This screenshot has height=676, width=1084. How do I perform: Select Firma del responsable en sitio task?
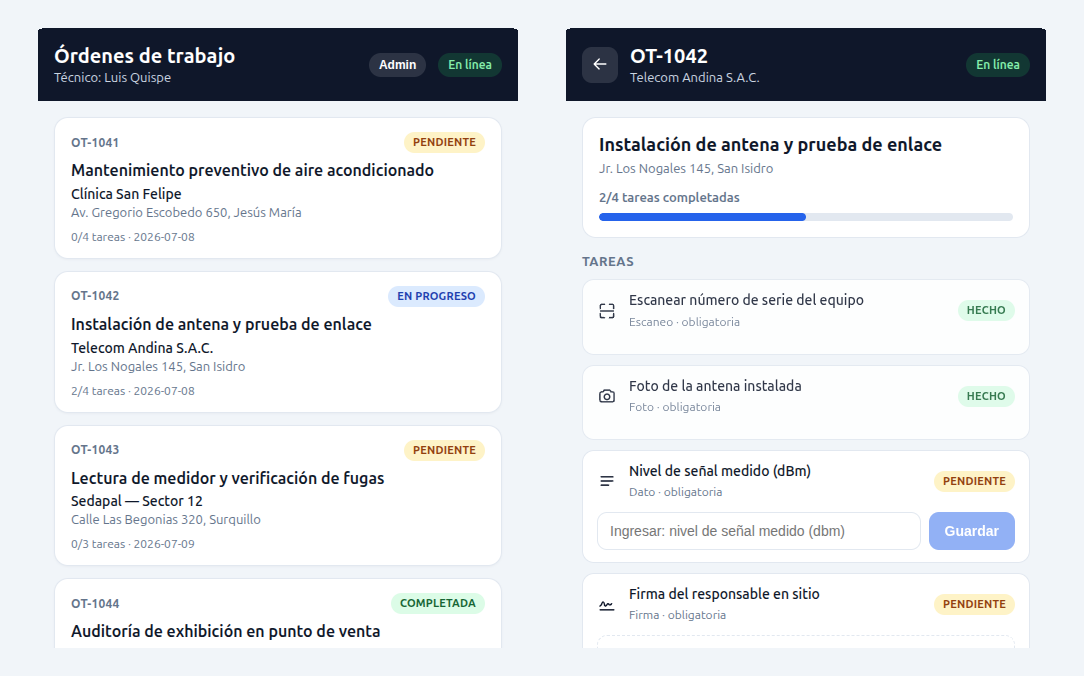click(x=805, y=611)
